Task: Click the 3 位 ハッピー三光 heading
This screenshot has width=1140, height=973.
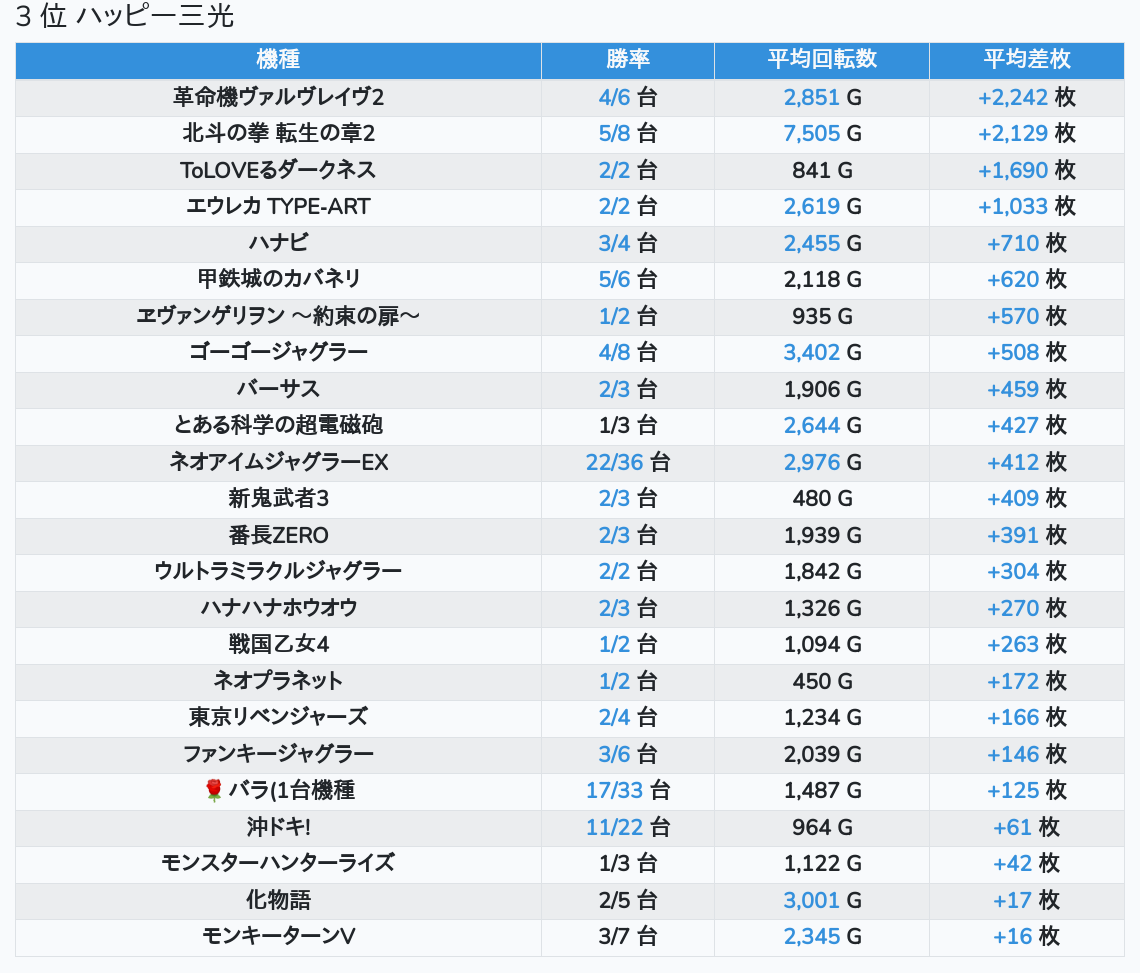Action: (125, 17)
